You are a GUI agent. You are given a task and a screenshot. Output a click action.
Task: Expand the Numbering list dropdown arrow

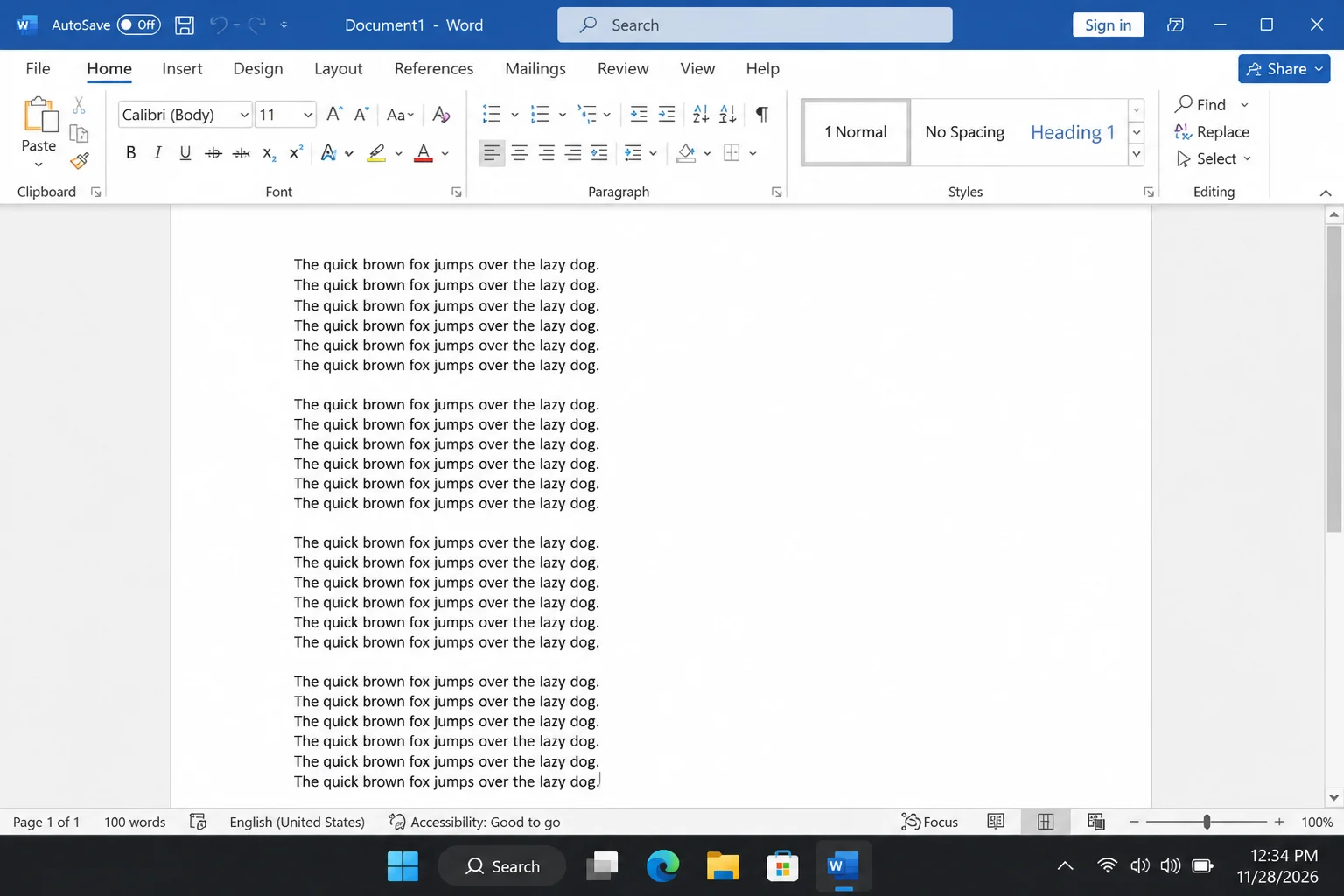pyautogui.click(x=562, y=115)
